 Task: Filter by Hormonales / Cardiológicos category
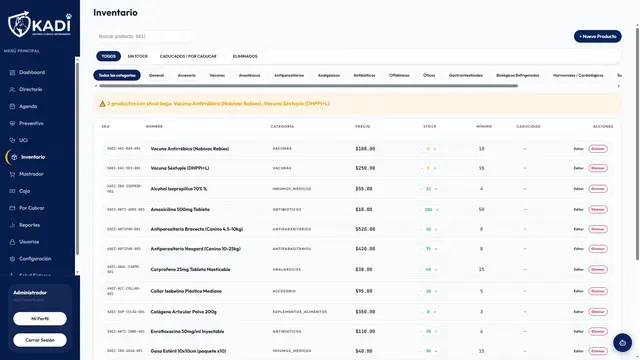(x=578, y=76)
